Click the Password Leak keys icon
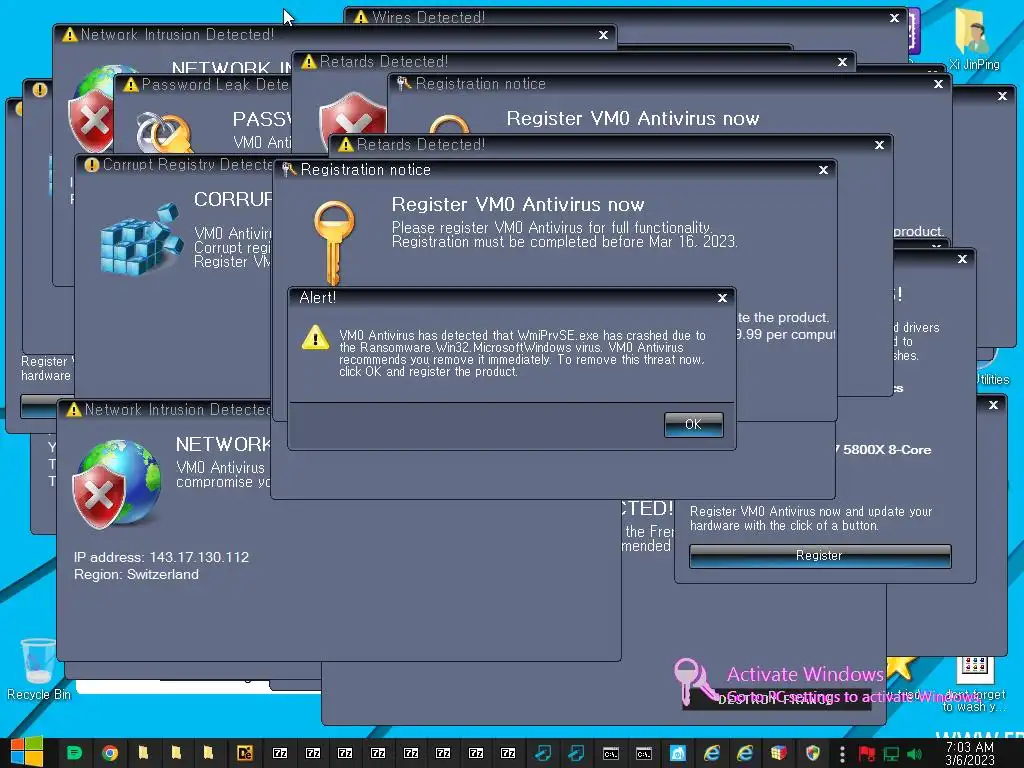1024x768 pixels. pos(164,132)
